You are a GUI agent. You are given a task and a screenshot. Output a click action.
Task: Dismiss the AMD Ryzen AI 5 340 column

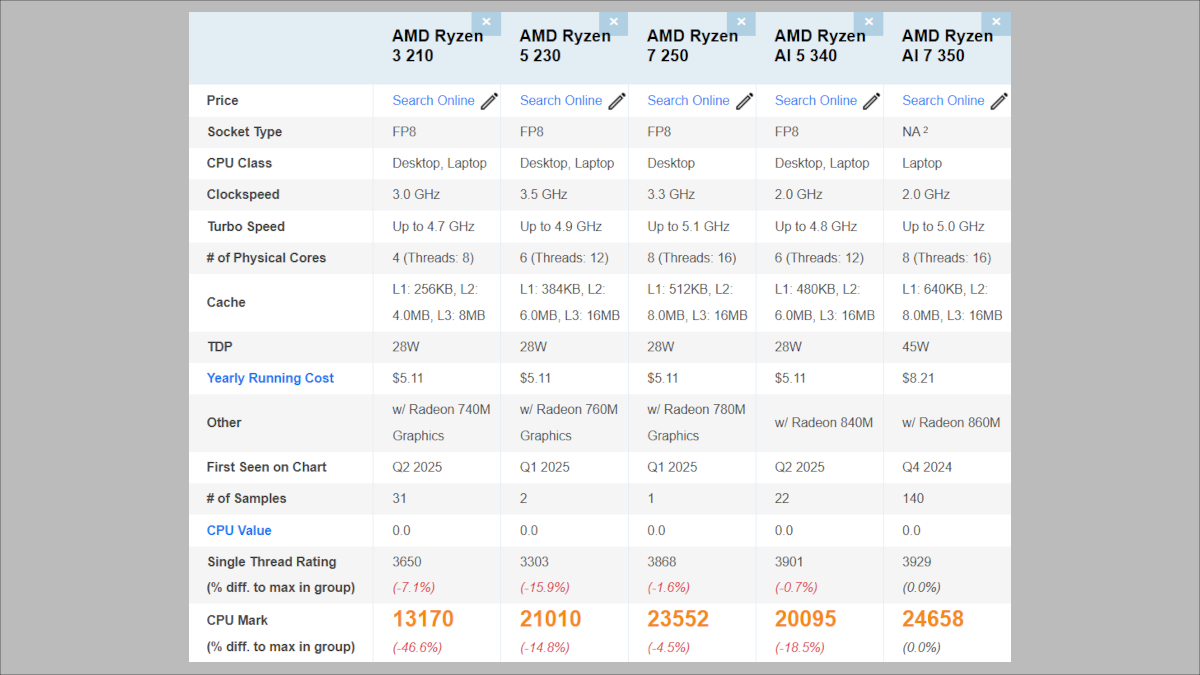(868, 21)
